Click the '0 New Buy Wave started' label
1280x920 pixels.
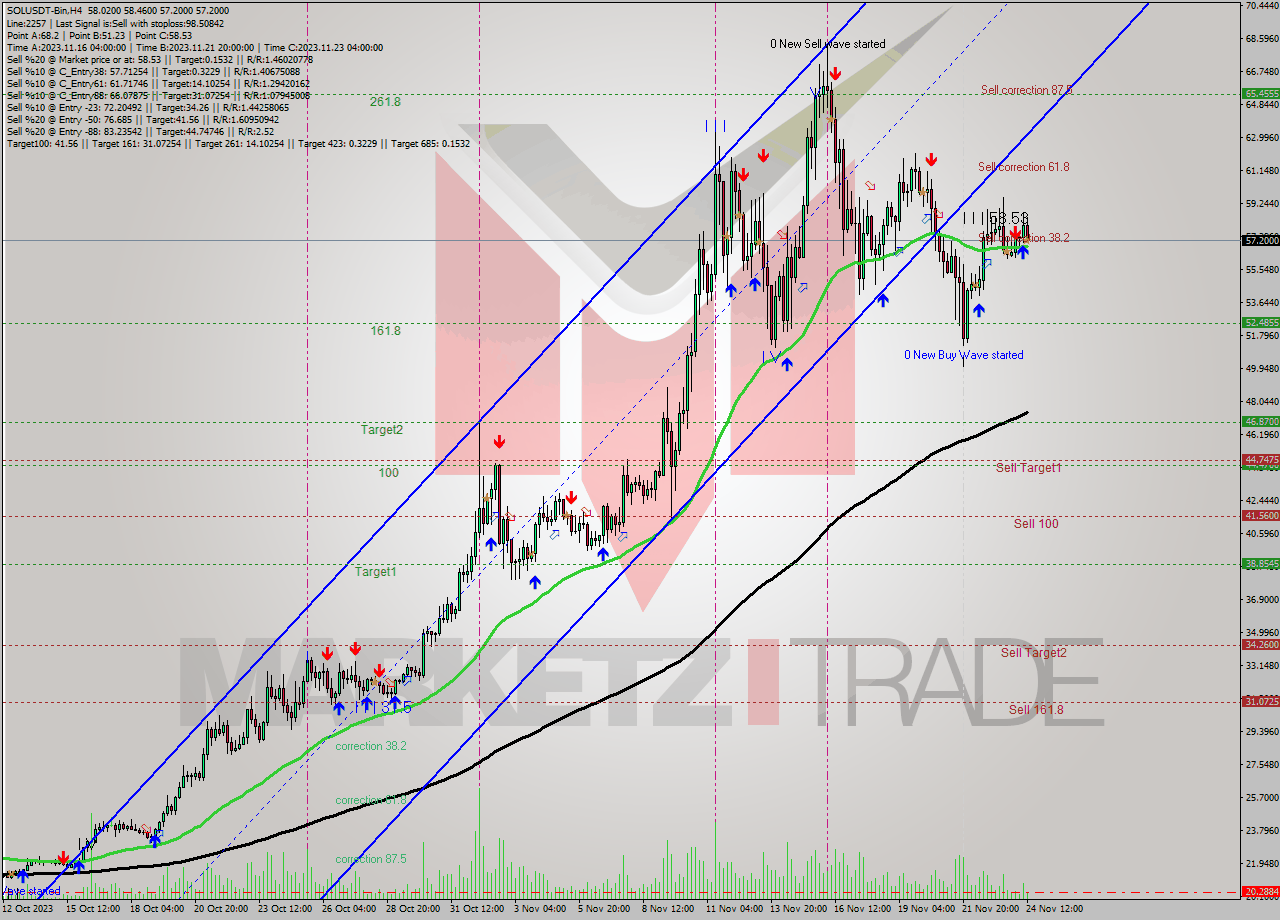click(x=964, y=355)
